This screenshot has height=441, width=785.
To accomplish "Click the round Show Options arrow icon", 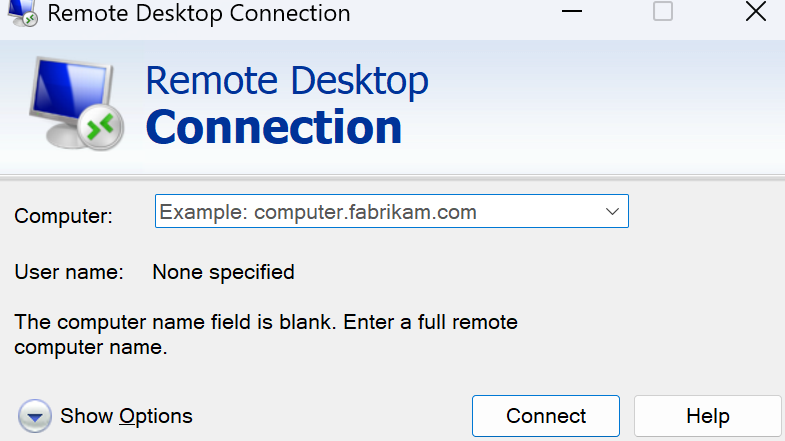I will (x=36, y=416).
